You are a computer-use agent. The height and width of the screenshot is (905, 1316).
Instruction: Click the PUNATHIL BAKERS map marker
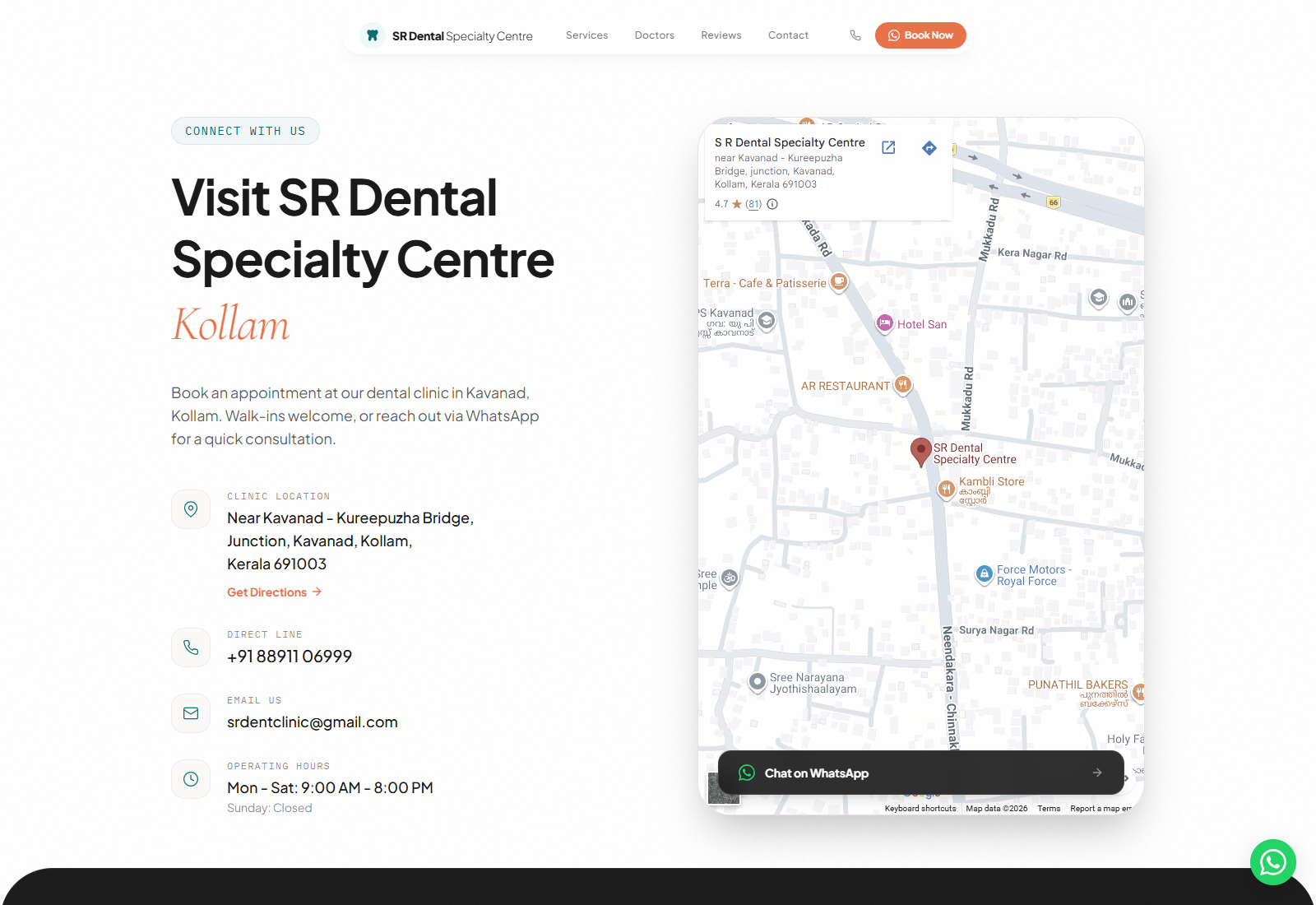point(1139,693)
